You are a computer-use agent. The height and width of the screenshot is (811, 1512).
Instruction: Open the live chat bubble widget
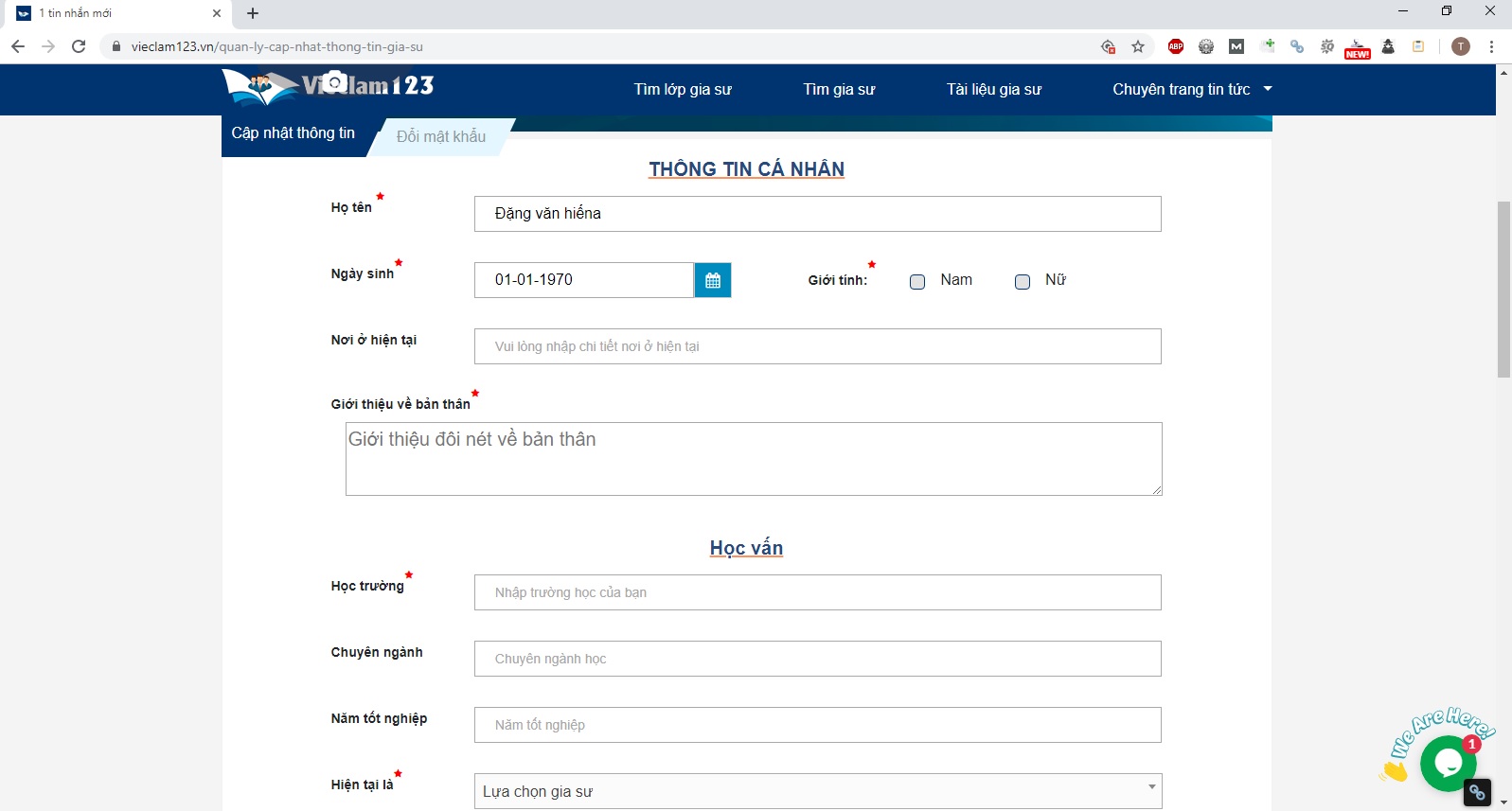point(1448,762)
